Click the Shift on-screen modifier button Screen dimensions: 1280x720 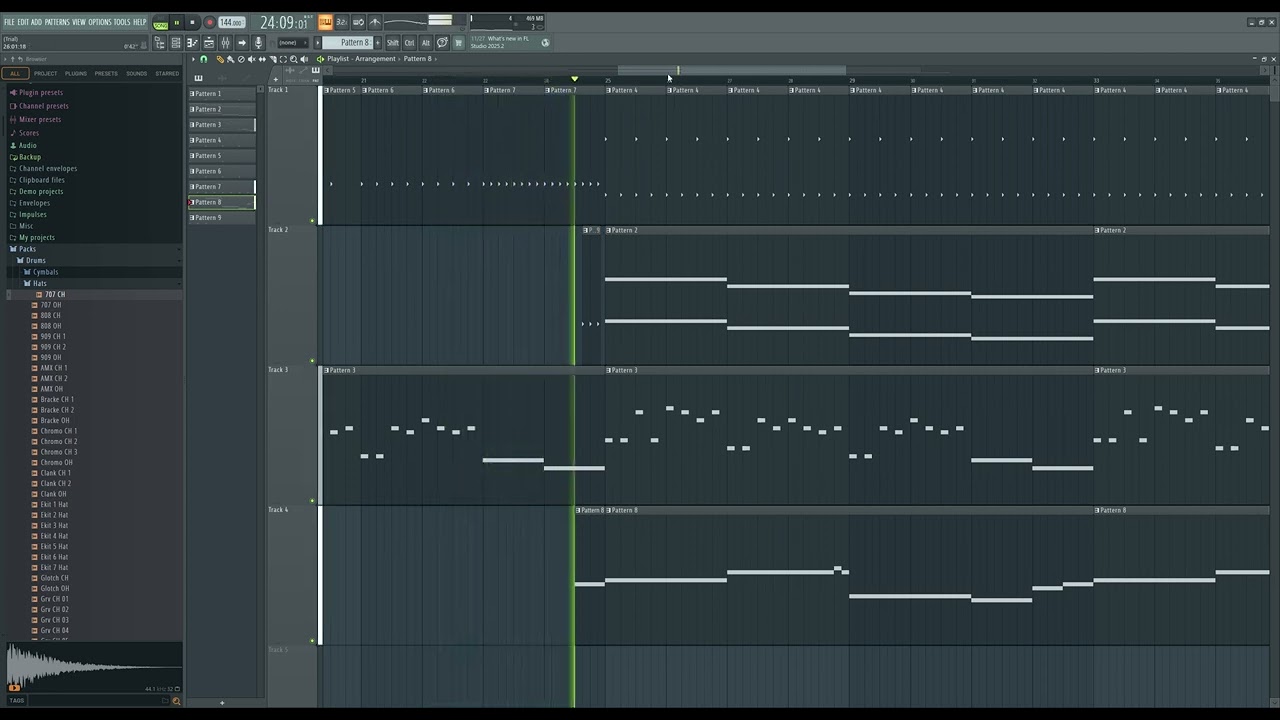pos(392,42)
